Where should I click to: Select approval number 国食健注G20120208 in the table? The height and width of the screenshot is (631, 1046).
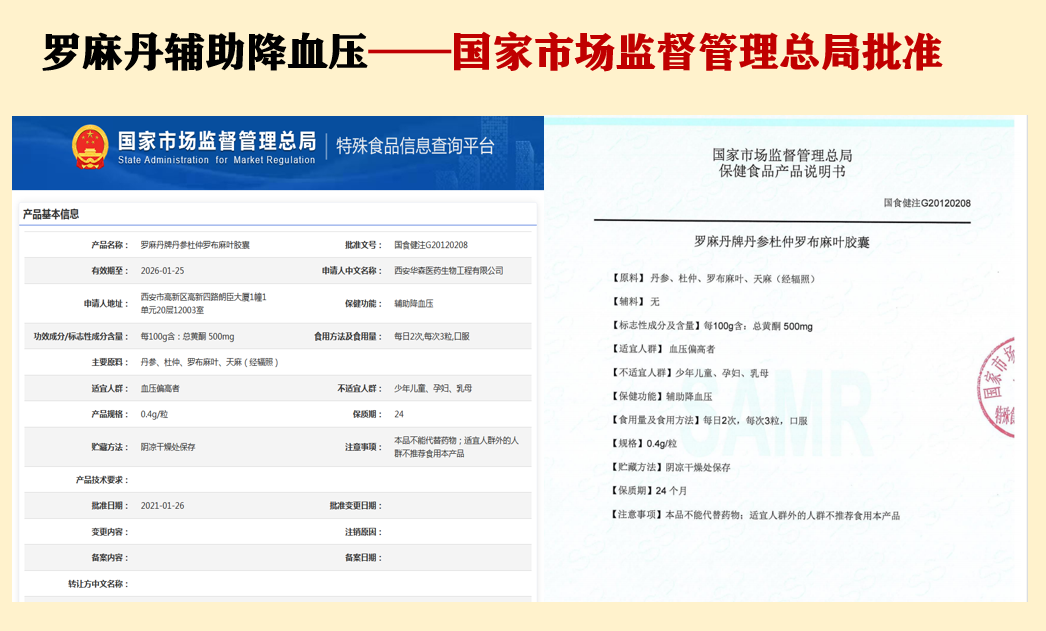point(431,245)
